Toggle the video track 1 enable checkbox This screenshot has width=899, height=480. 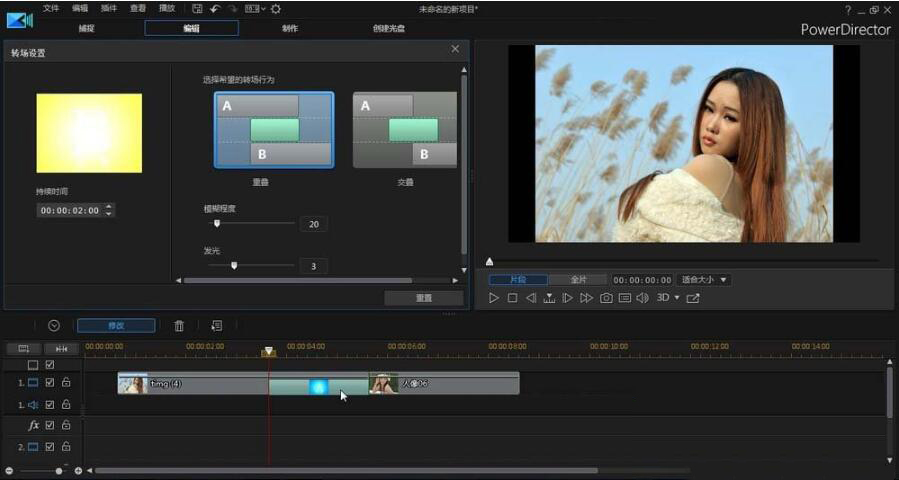pyautogui.click(x=50, y=382)
